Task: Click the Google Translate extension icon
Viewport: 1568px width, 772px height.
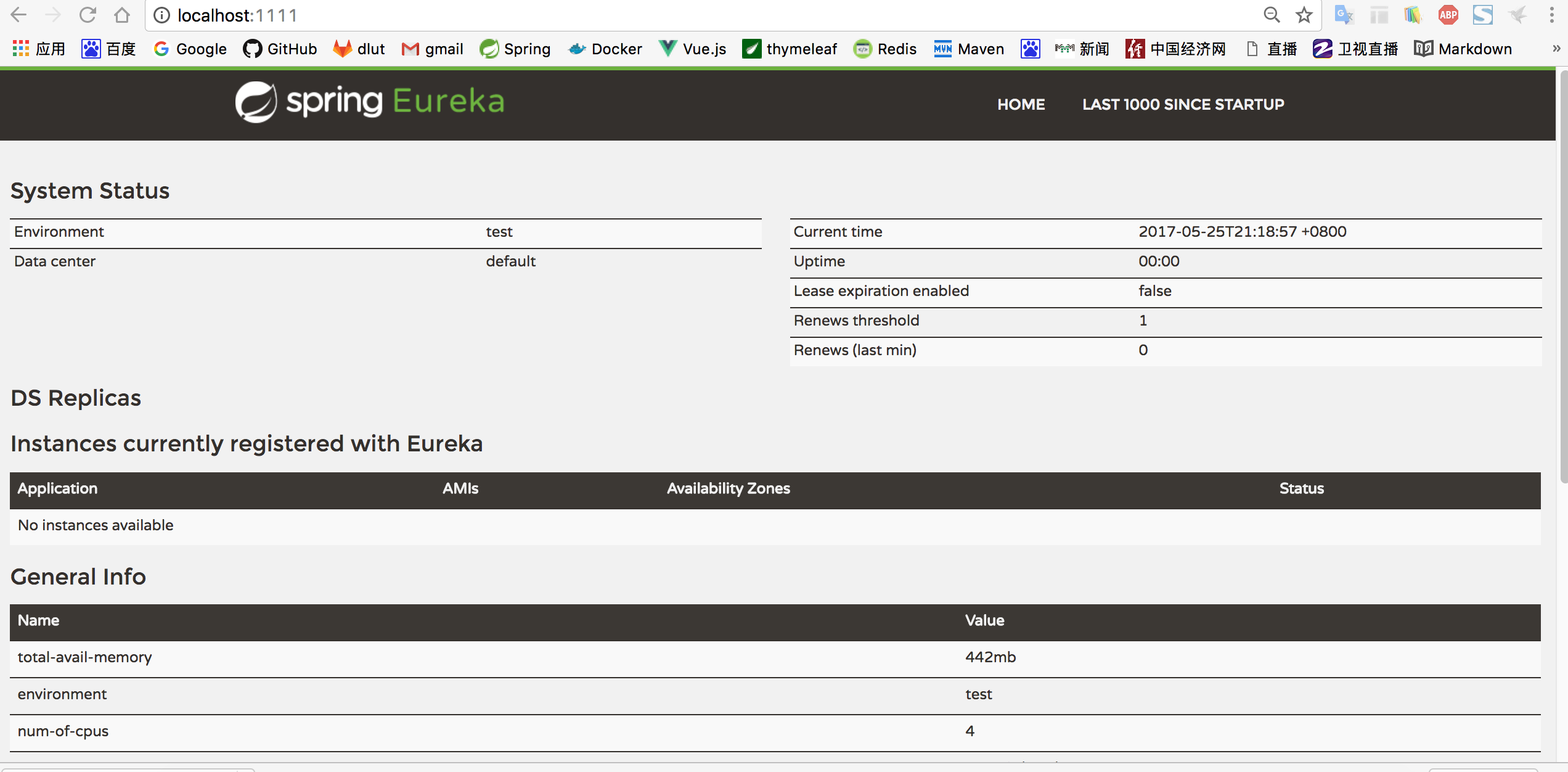Action: (1344, 15)
